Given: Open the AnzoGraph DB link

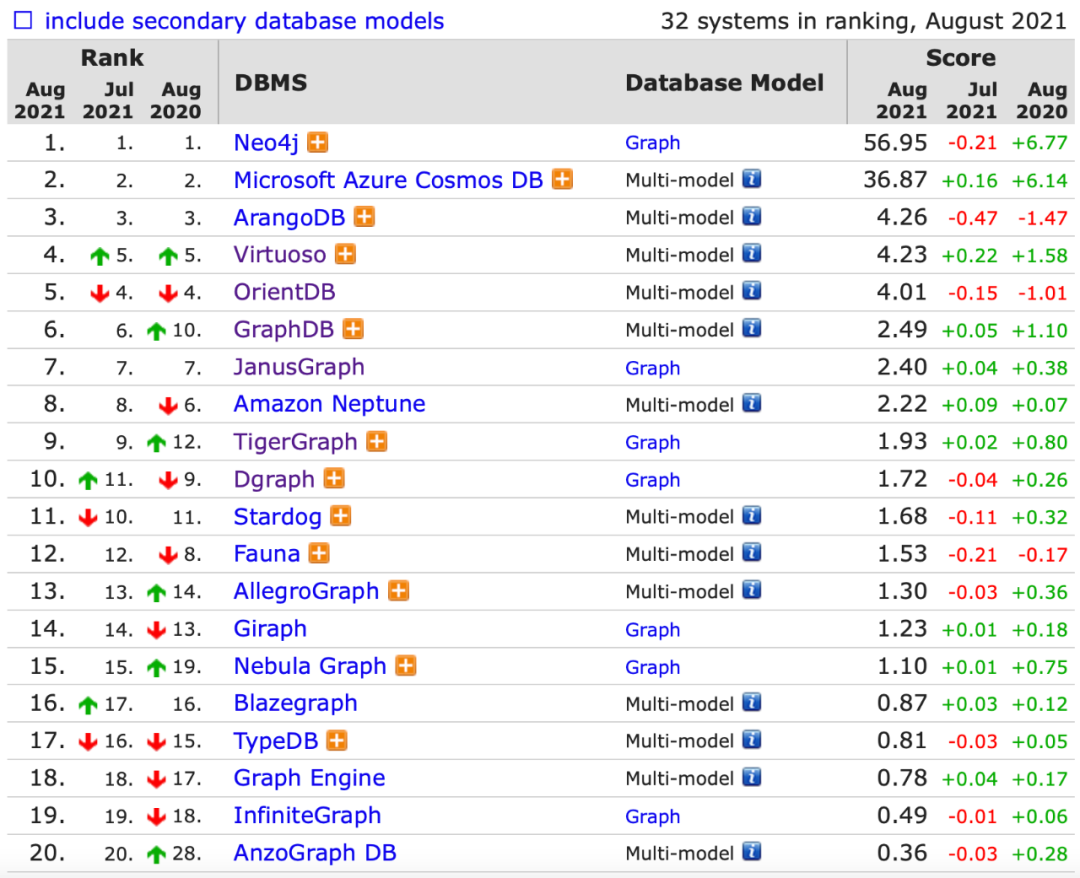Looking at the screenshot, I should pos(315,853).
